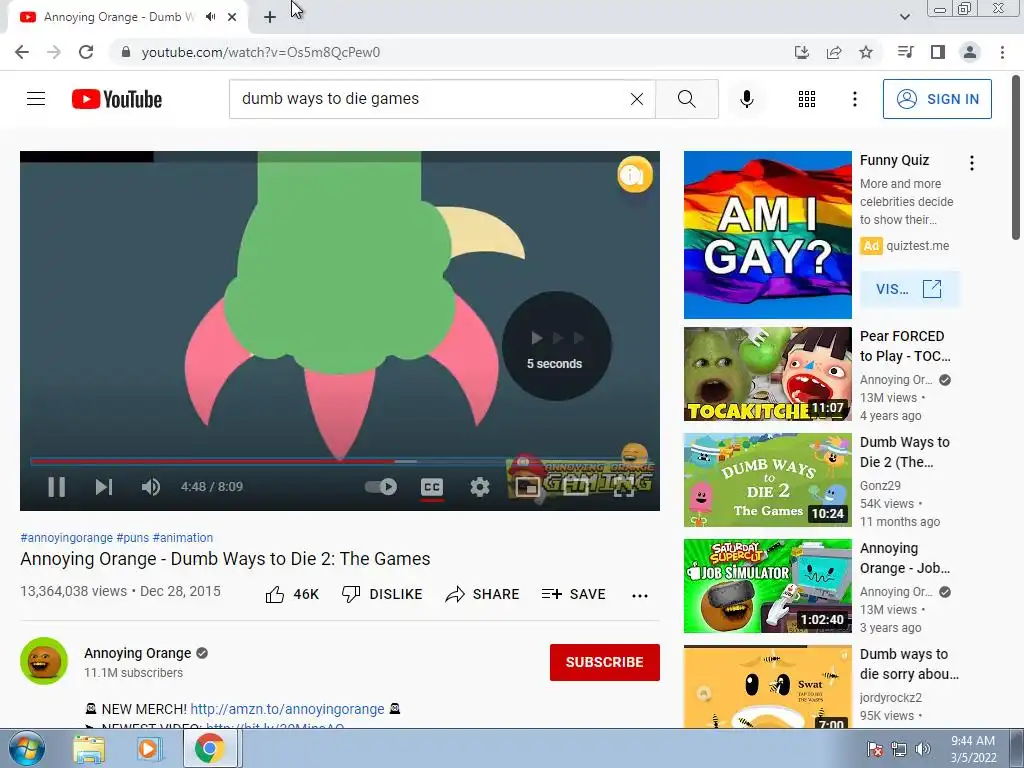Open the amzn.to/annoyingorange merch link
Image resolution: width=1024 pixels, height=768 pixels.
(x=287, y=709)
